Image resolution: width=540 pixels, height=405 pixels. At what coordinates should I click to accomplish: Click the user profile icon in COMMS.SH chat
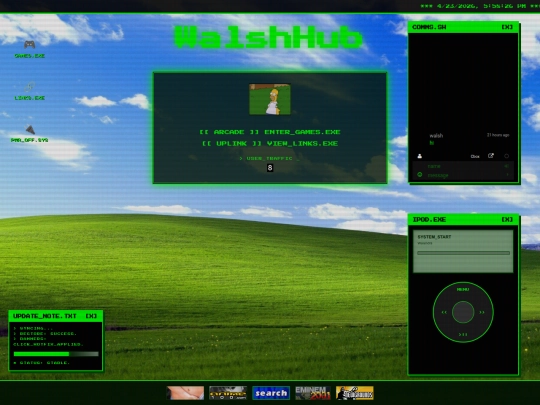point(419,156)
